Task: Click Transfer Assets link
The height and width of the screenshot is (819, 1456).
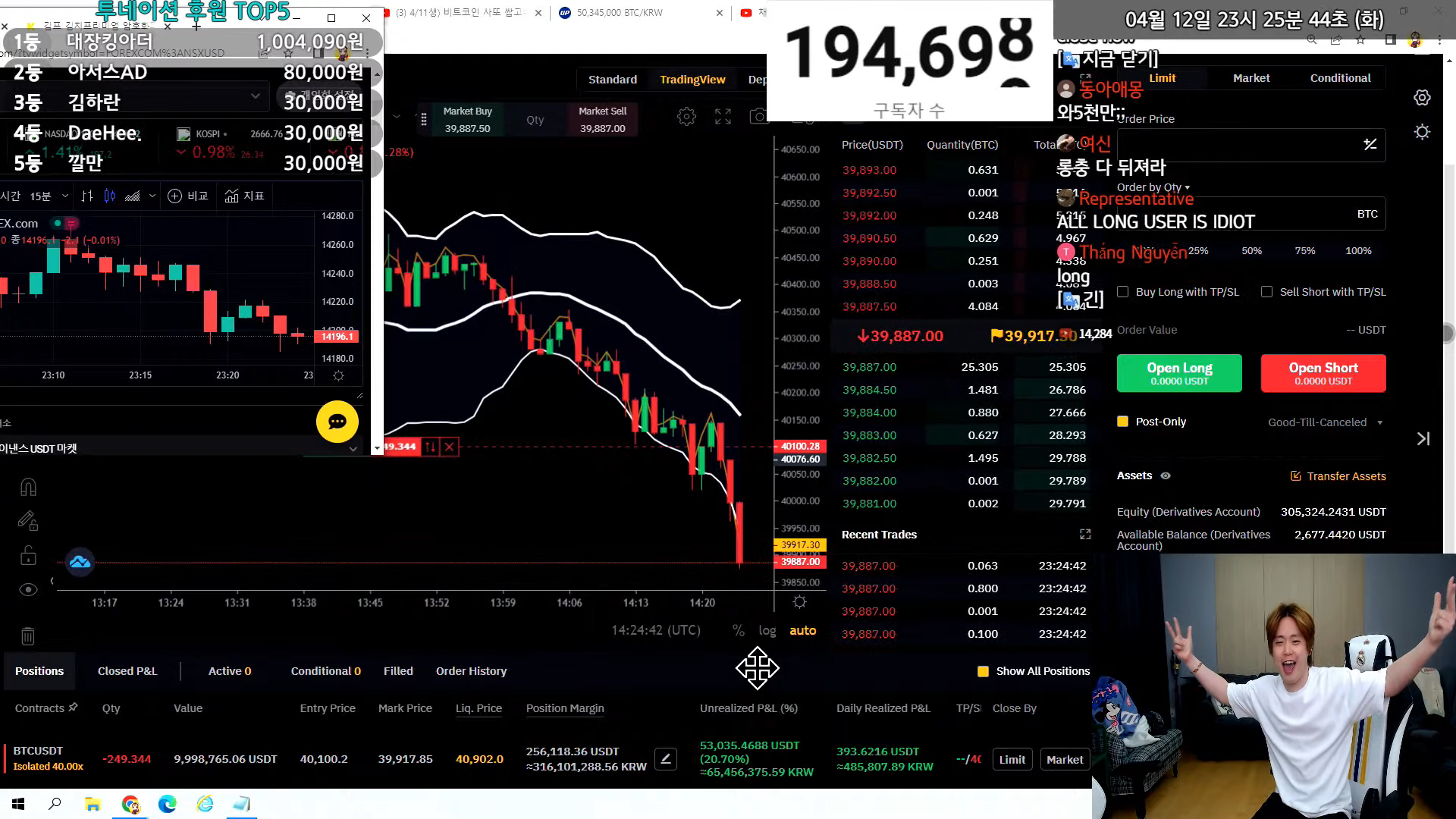Action: [1338, 476]
